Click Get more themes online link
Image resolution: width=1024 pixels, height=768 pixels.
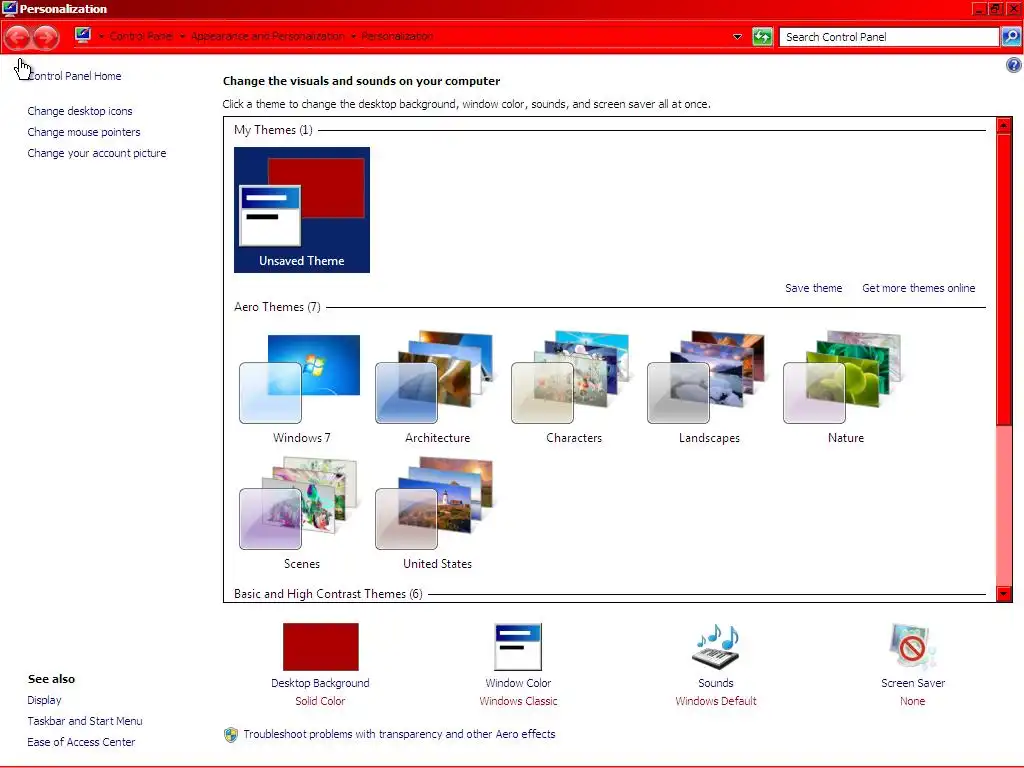(x=918, y=288)
